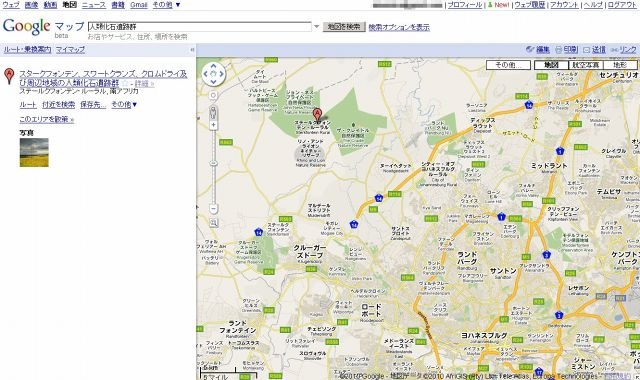Collapse the left results panel

(192, 50)
